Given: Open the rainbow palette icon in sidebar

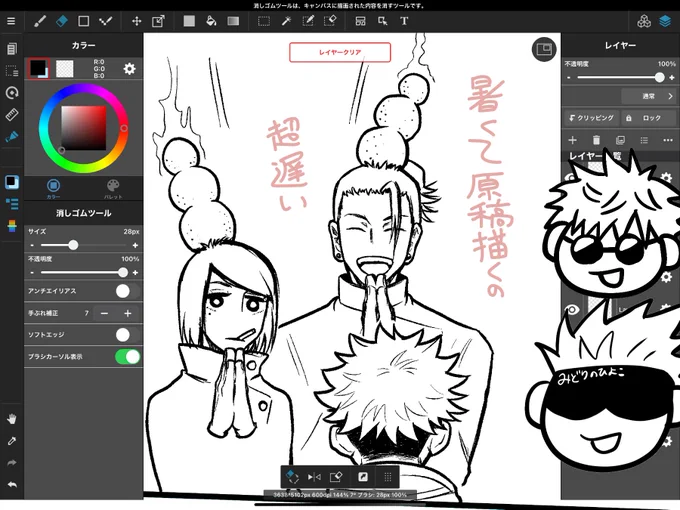Looking at the screenshot, I should pyautogui.click(x=12, y=226).
